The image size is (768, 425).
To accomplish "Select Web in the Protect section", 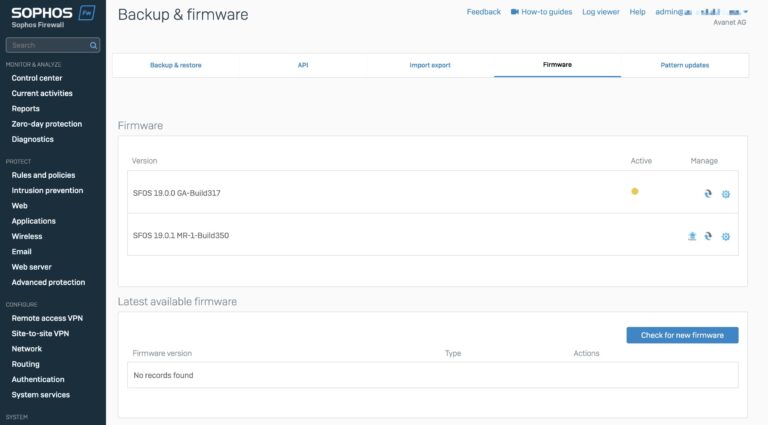I will pos(19,206).
